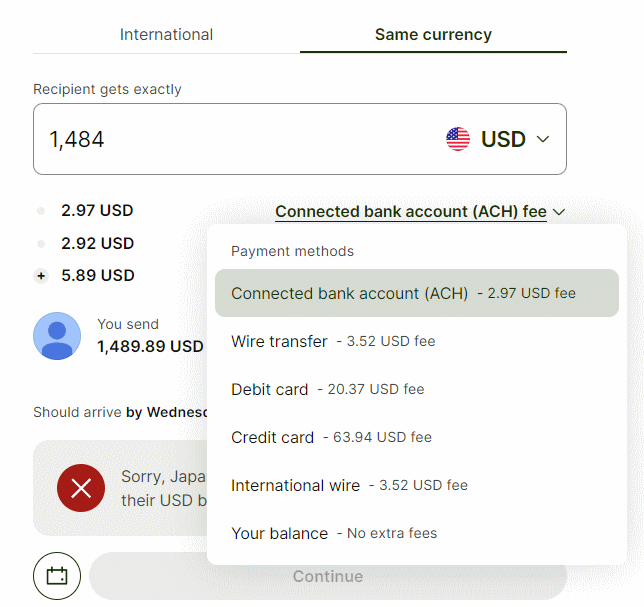Click the calendar schedule icon button
The image size is (644, 607).
tap(57, 576)
